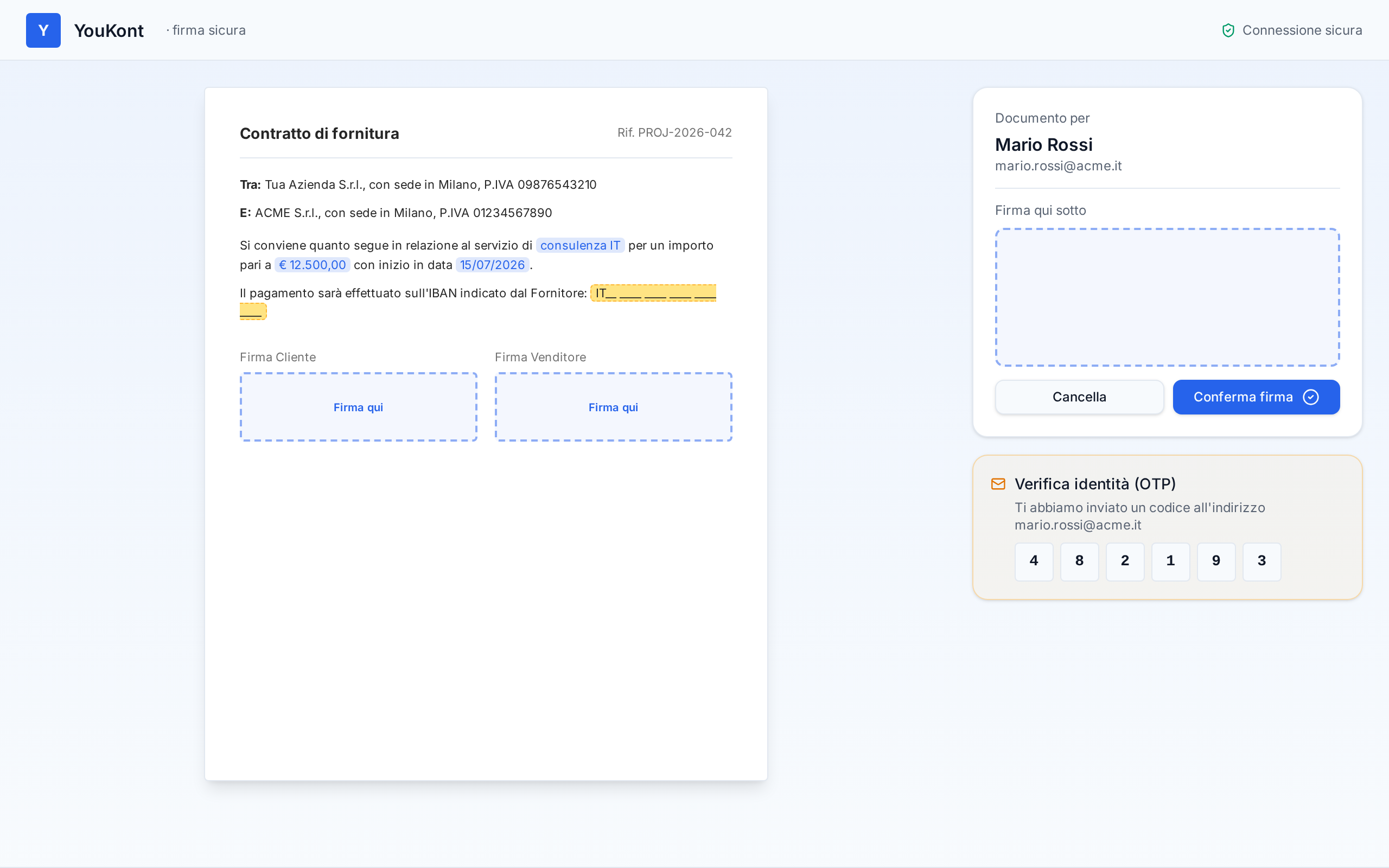Click the Mario Rossi signer name
The width and height of the screenshot is (1389, 868).
click(1043, 145)
